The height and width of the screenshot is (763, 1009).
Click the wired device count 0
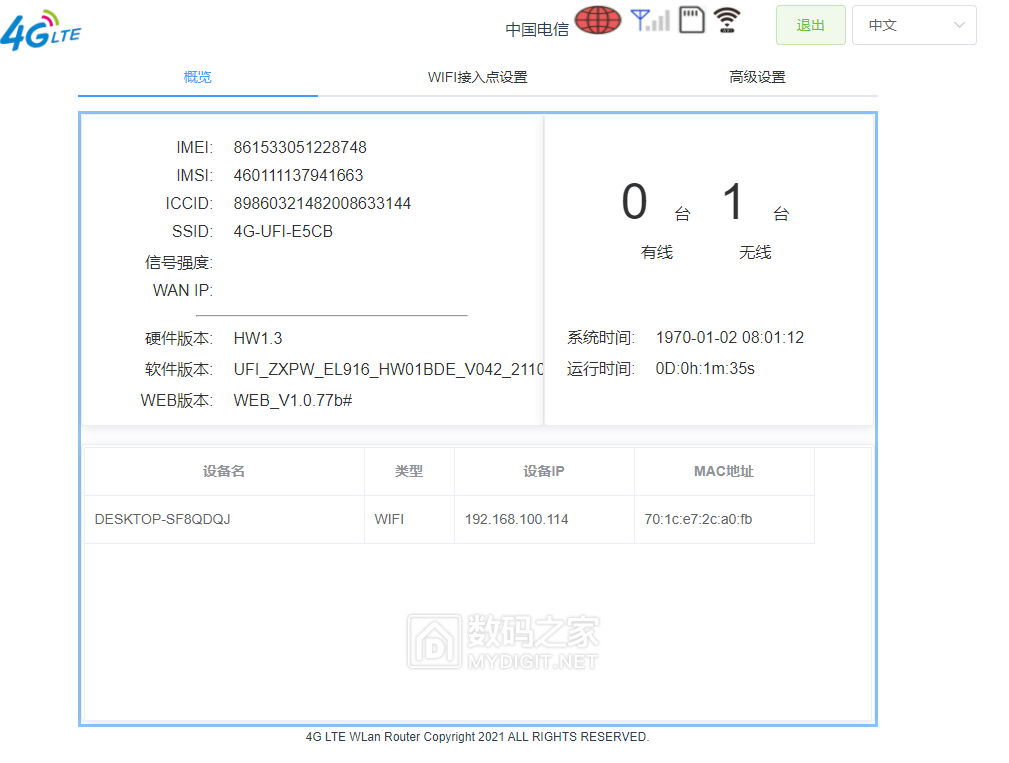(634, 201)
